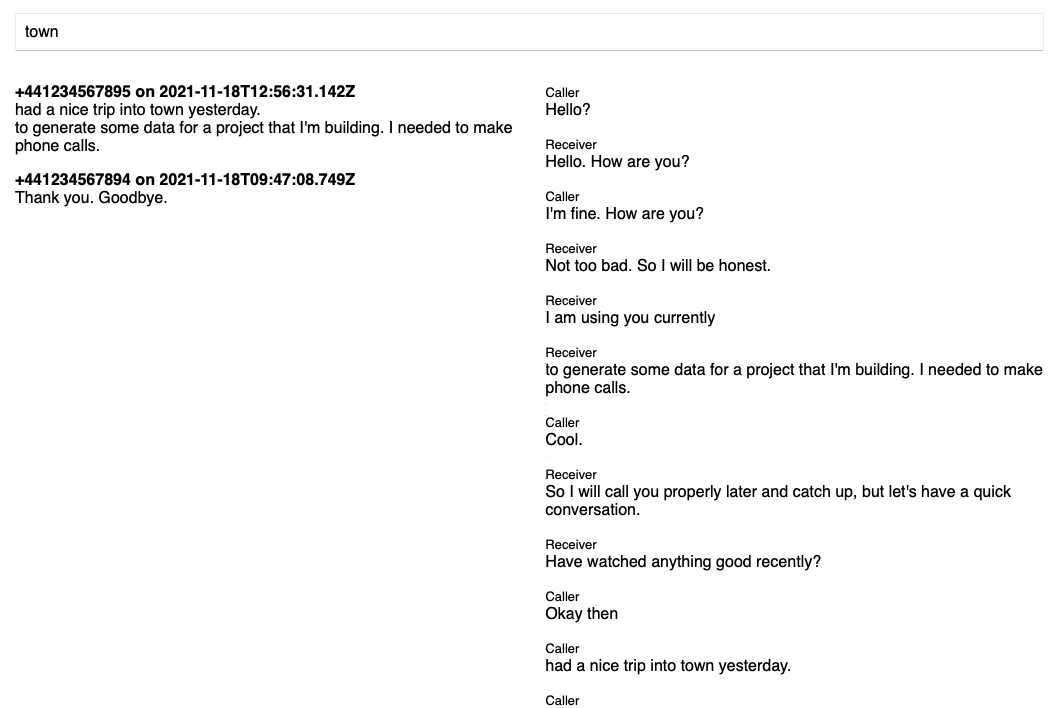Select the 'Okay then' caller line
The image size is (1058, 708).
[582, 614]
